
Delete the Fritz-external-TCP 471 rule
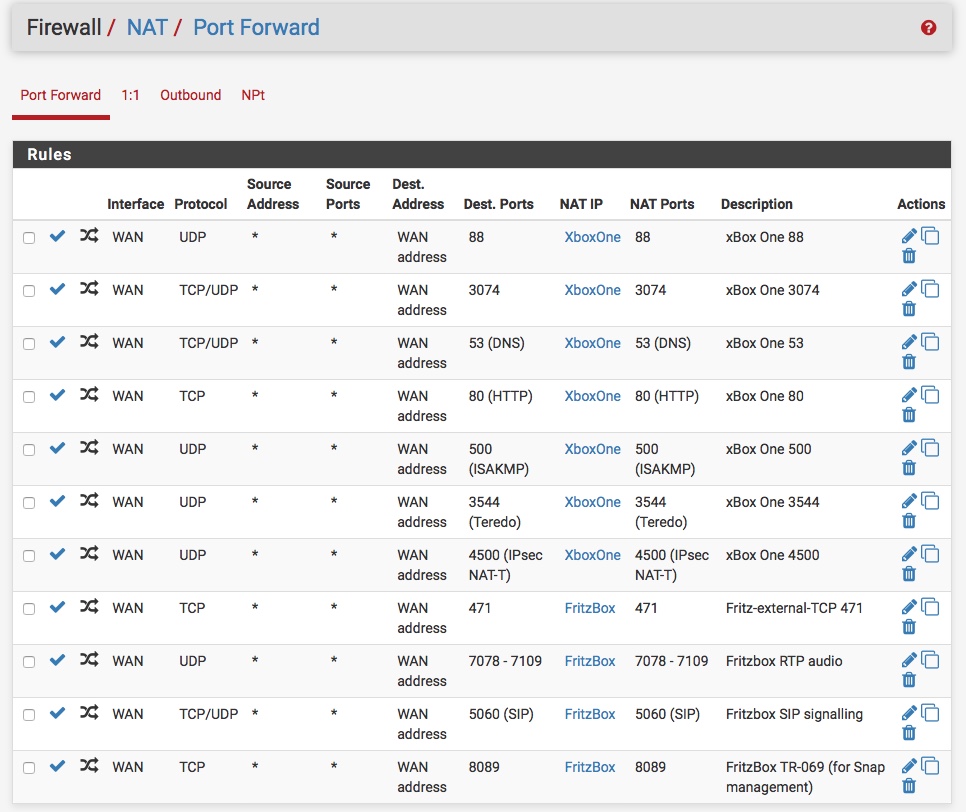click(x=909, y=627)
